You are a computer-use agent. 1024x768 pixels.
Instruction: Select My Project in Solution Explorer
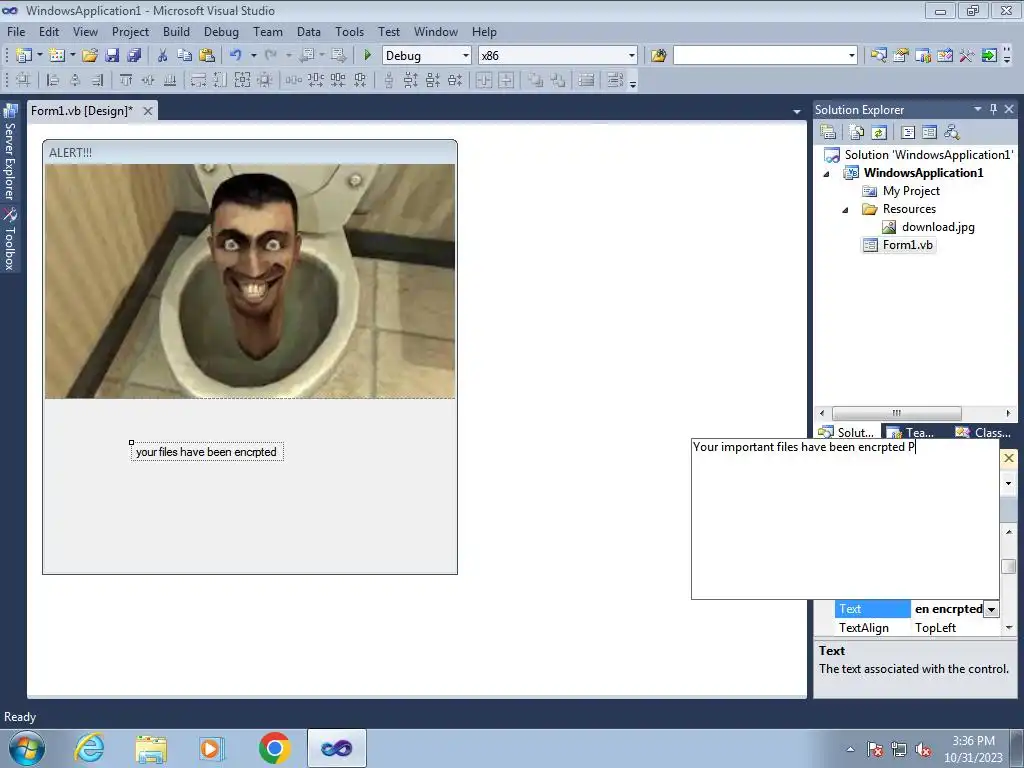911,191
